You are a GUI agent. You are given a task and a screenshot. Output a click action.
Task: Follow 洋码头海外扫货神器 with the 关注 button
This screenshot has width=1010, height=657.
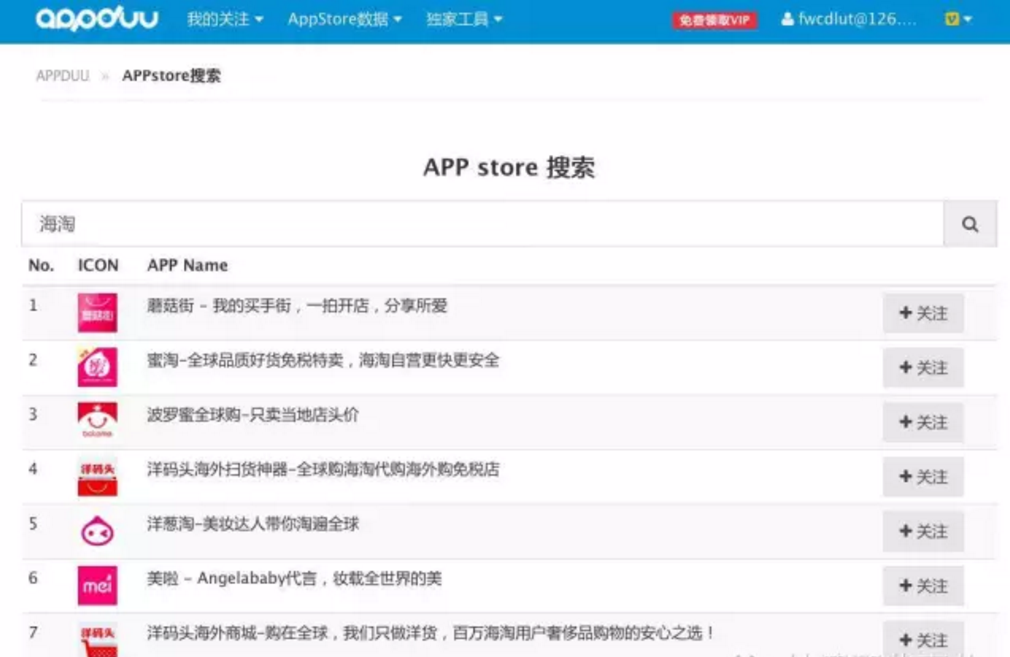click(x=923, y=477)
